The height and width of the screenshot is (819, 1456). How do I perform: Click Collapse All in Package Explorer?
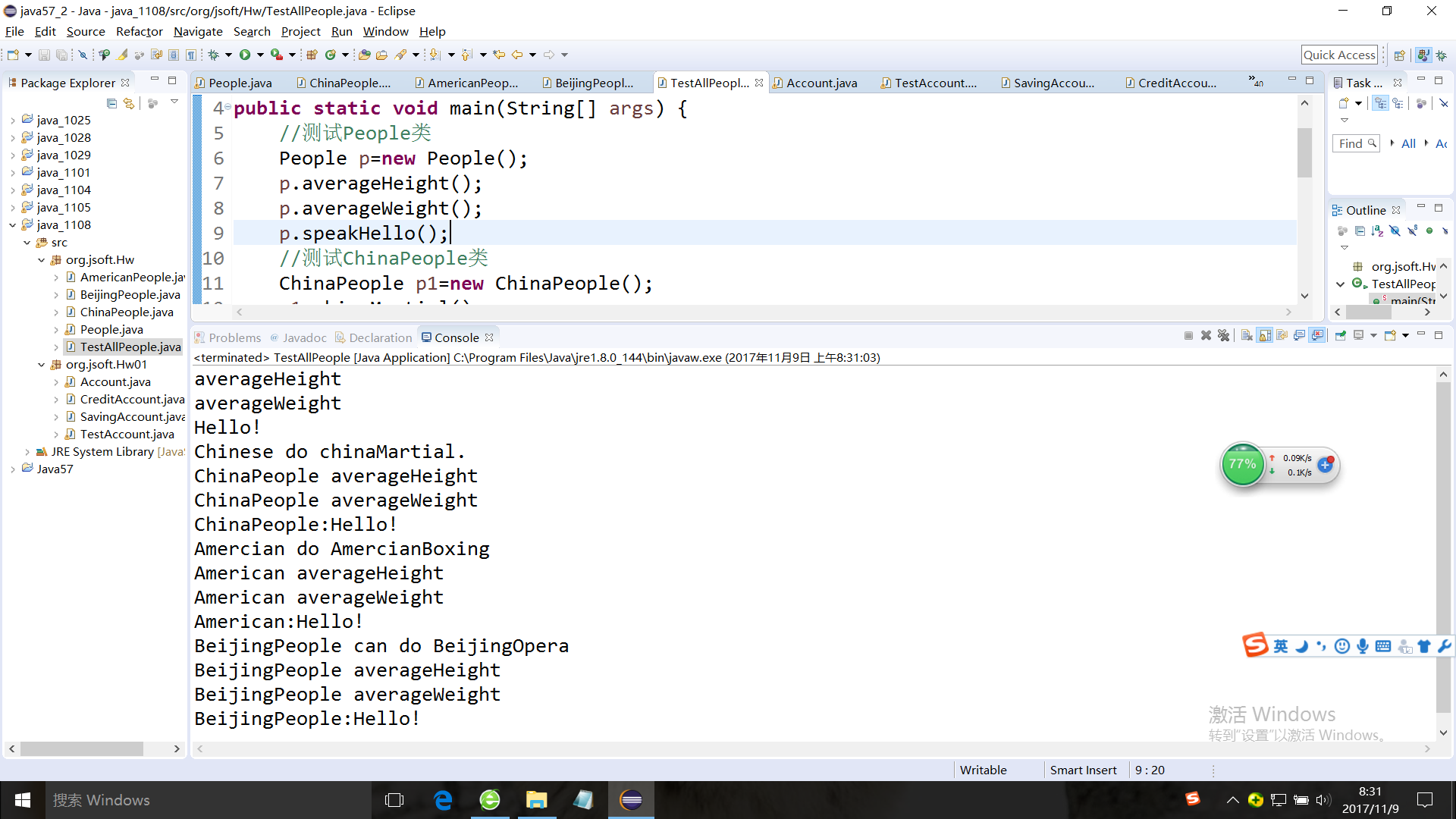pyautogui.click(x=111, y=103)
